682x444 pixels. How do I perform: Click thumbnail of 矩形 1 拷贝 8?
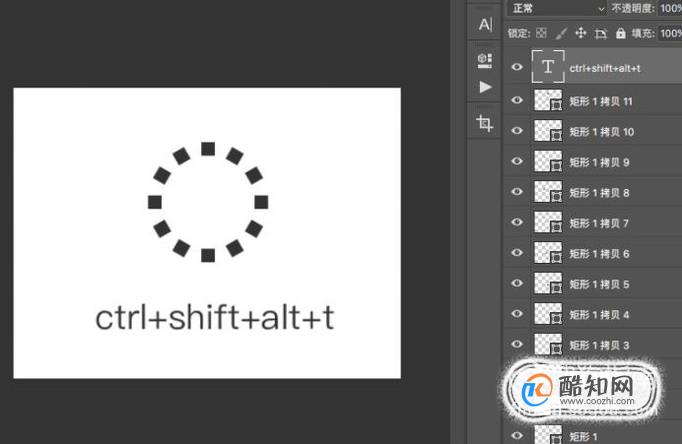click(x=548, y=191)
